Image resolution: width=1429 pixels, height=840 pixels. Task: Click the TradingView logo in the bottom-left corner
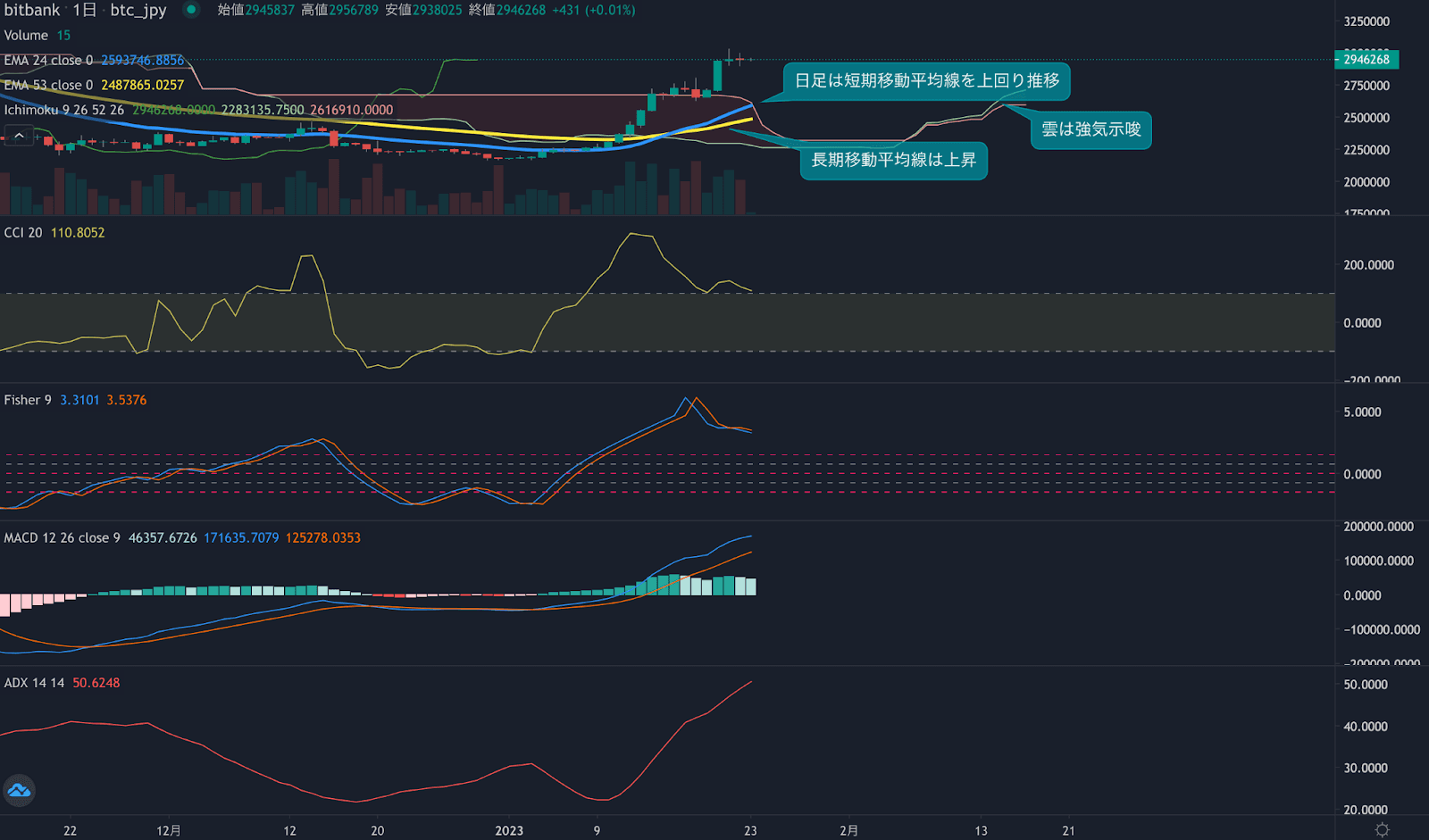click(19, 790)
